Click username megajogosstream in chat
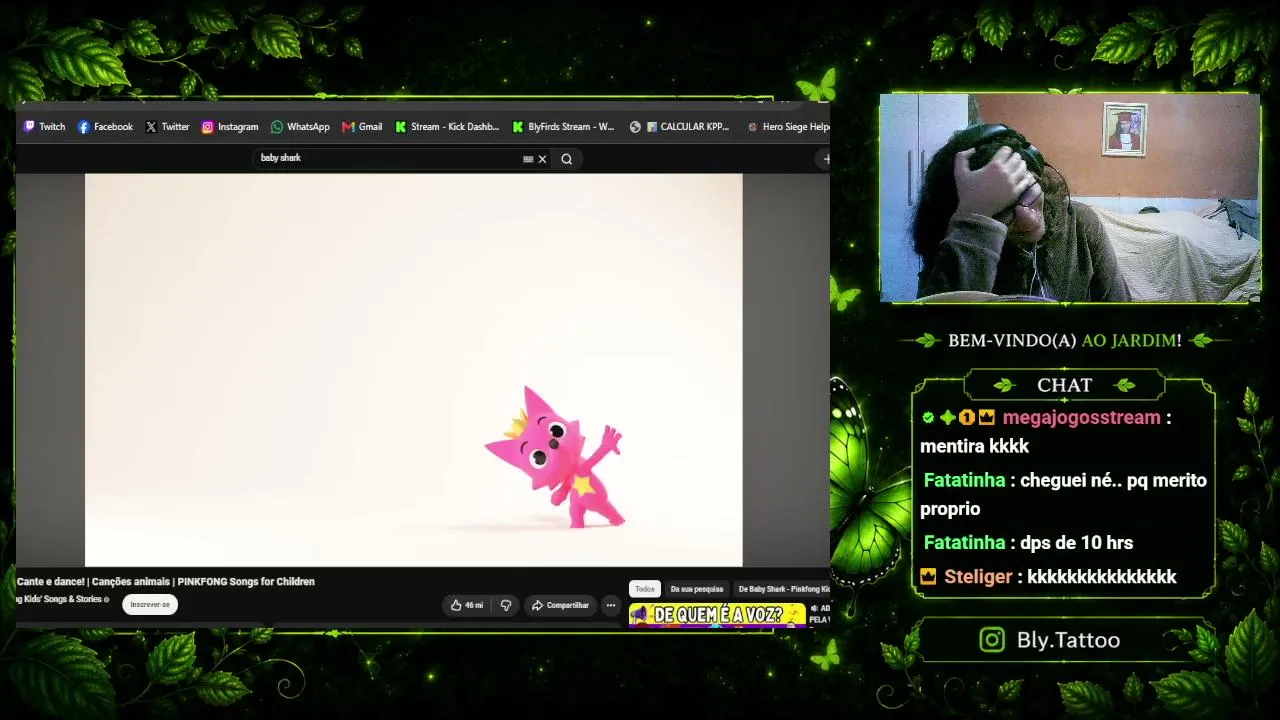 tap(1081, 417)
